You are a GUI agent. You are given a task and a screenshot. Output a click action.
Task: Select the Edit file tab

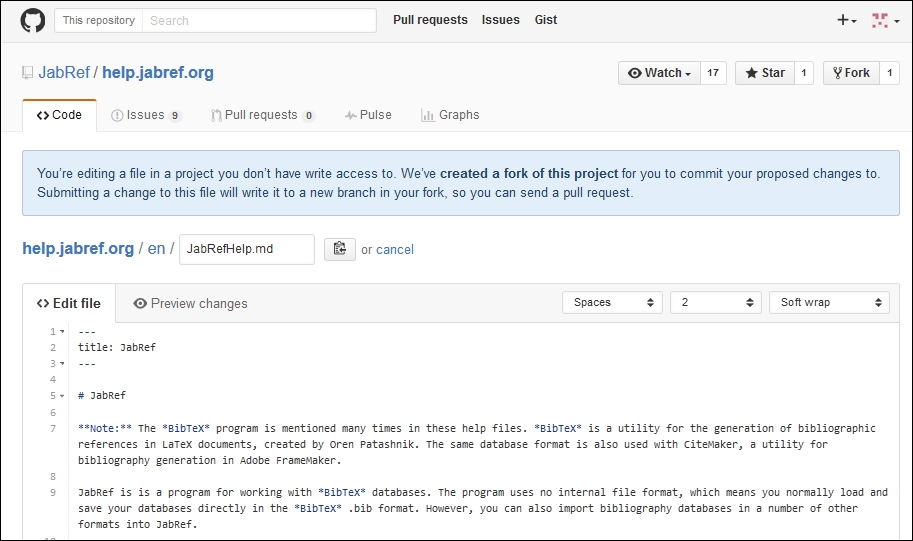tap(69, 303)
